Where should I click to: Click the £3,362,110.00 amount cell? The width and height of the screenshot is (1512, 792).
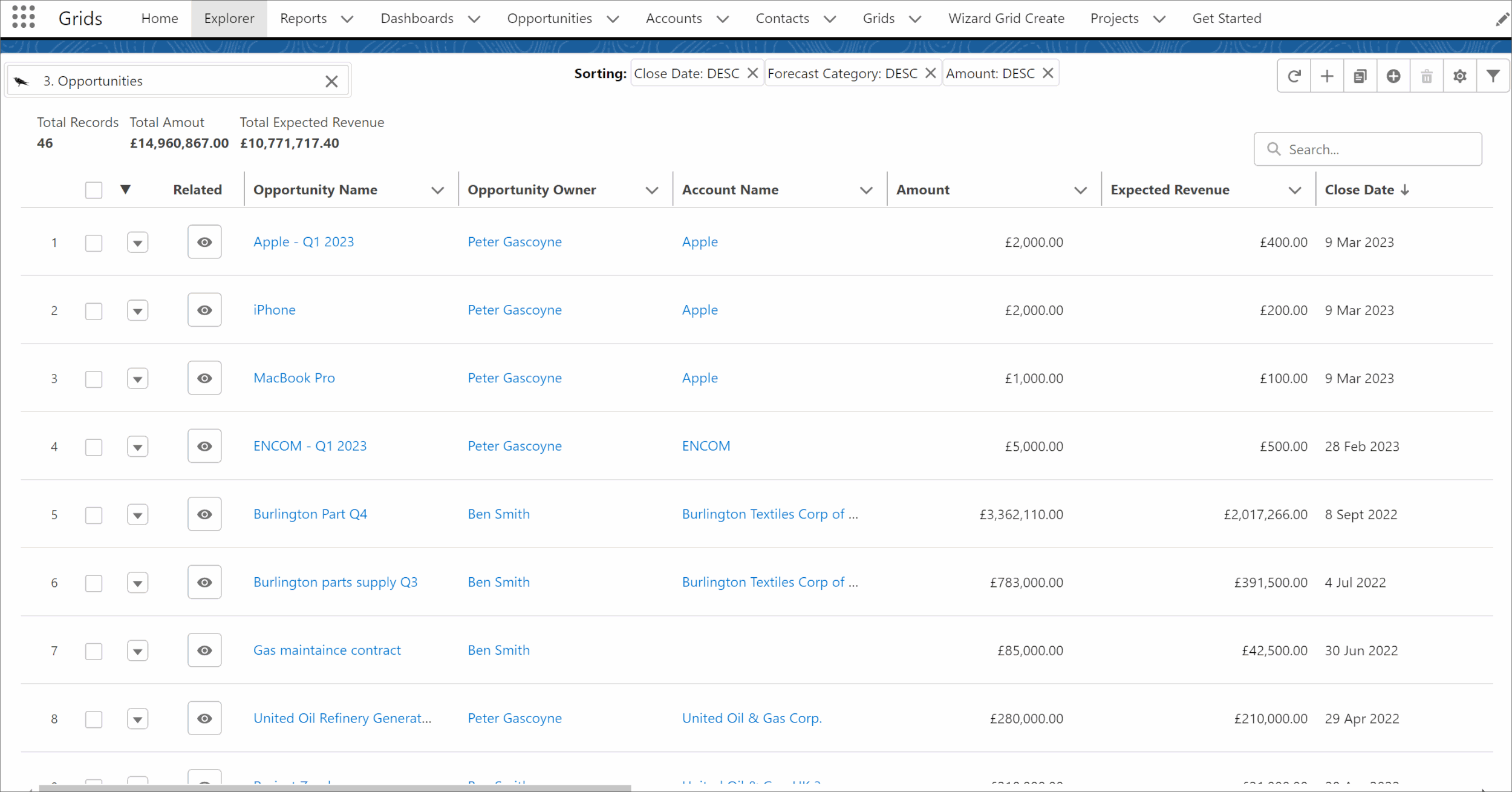[x=1021, y=514]
